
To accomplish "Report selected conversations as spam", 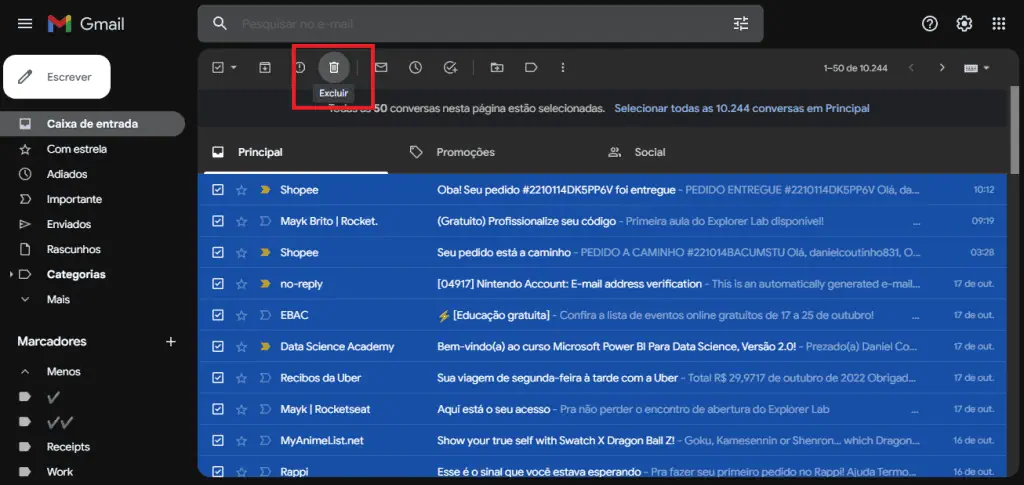I will click(300, 67).
